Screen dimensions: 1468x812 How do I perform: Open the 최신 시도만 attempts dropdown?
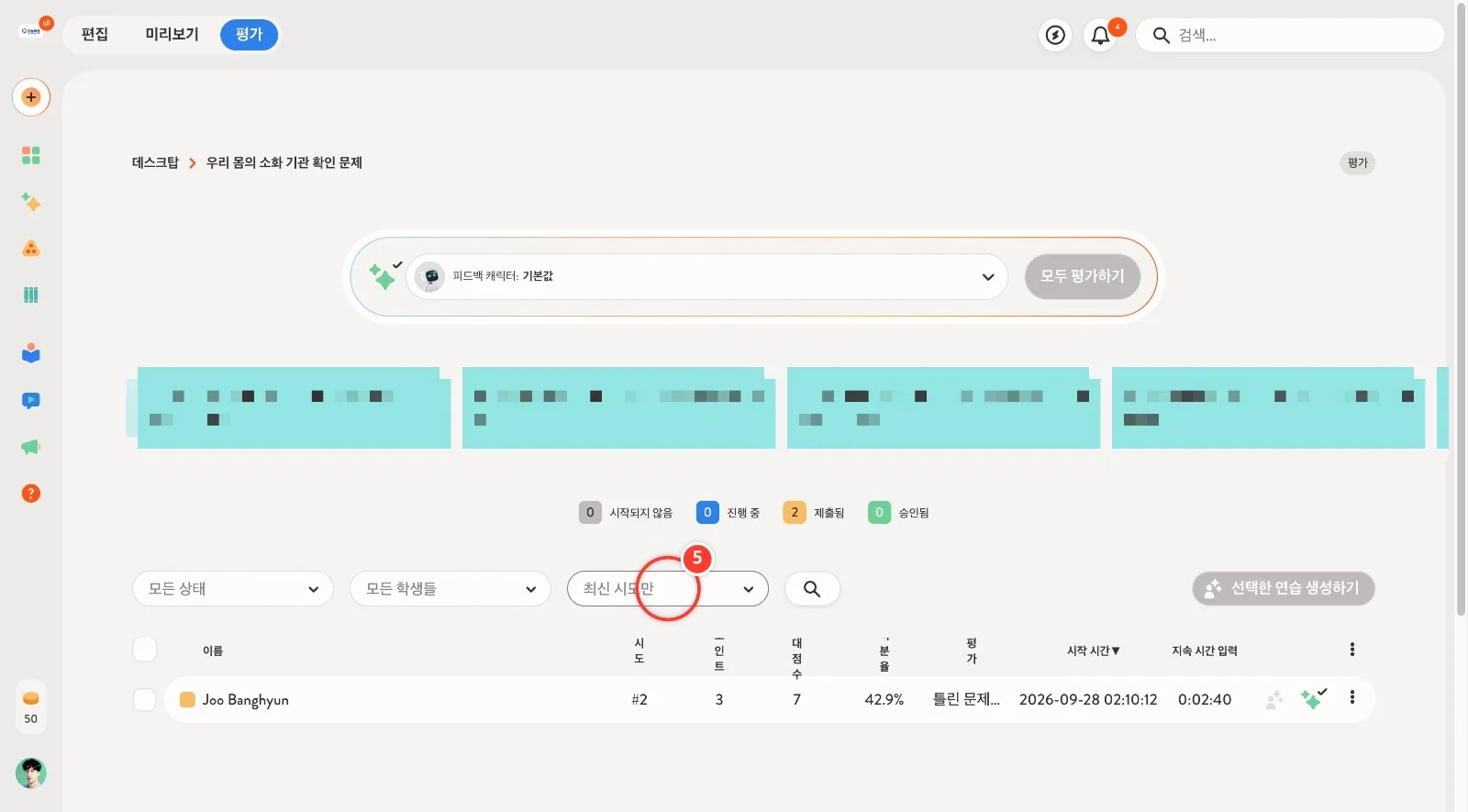click(x=668, y=588)
